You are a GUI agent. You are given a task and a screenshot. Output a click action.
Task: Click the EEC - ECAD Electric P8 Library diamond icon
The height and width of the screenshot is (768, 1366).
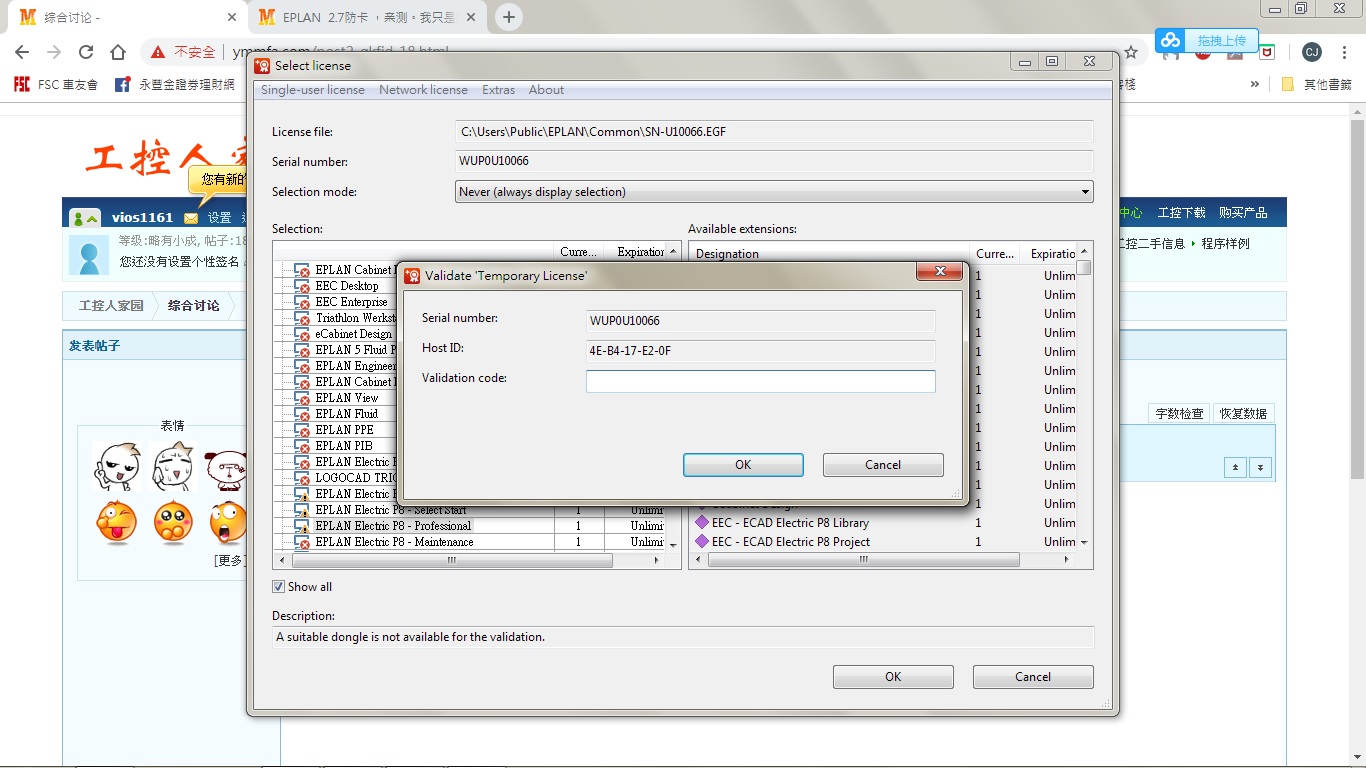click(x=701, y=523)
